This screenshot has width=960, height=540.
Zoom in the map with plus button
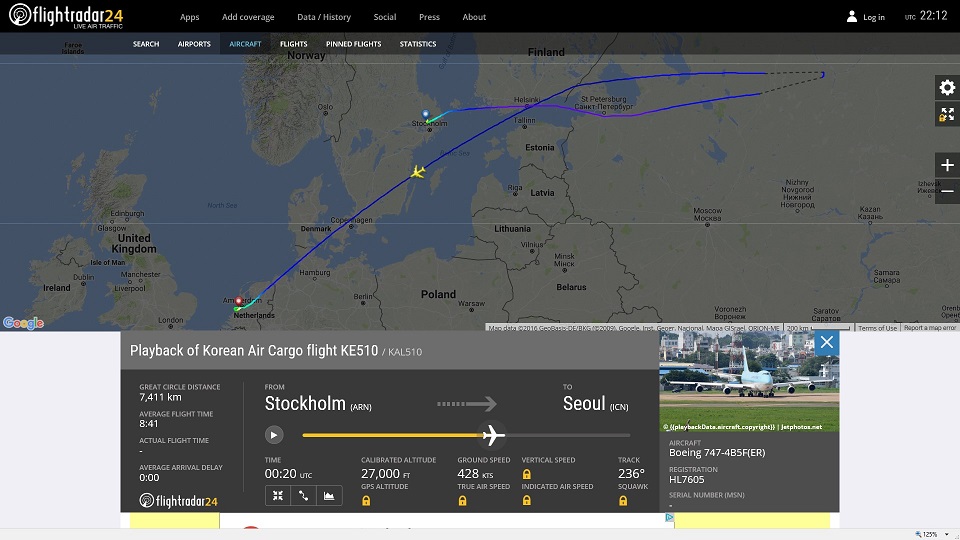(x=947, y=165)
